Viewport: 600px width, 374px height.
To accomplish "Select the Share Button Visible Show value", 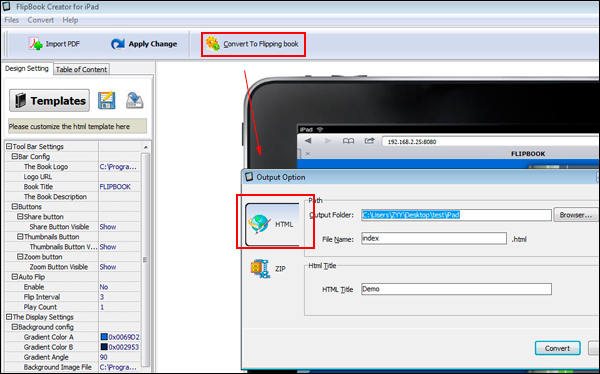I will (x=108, y=227).
